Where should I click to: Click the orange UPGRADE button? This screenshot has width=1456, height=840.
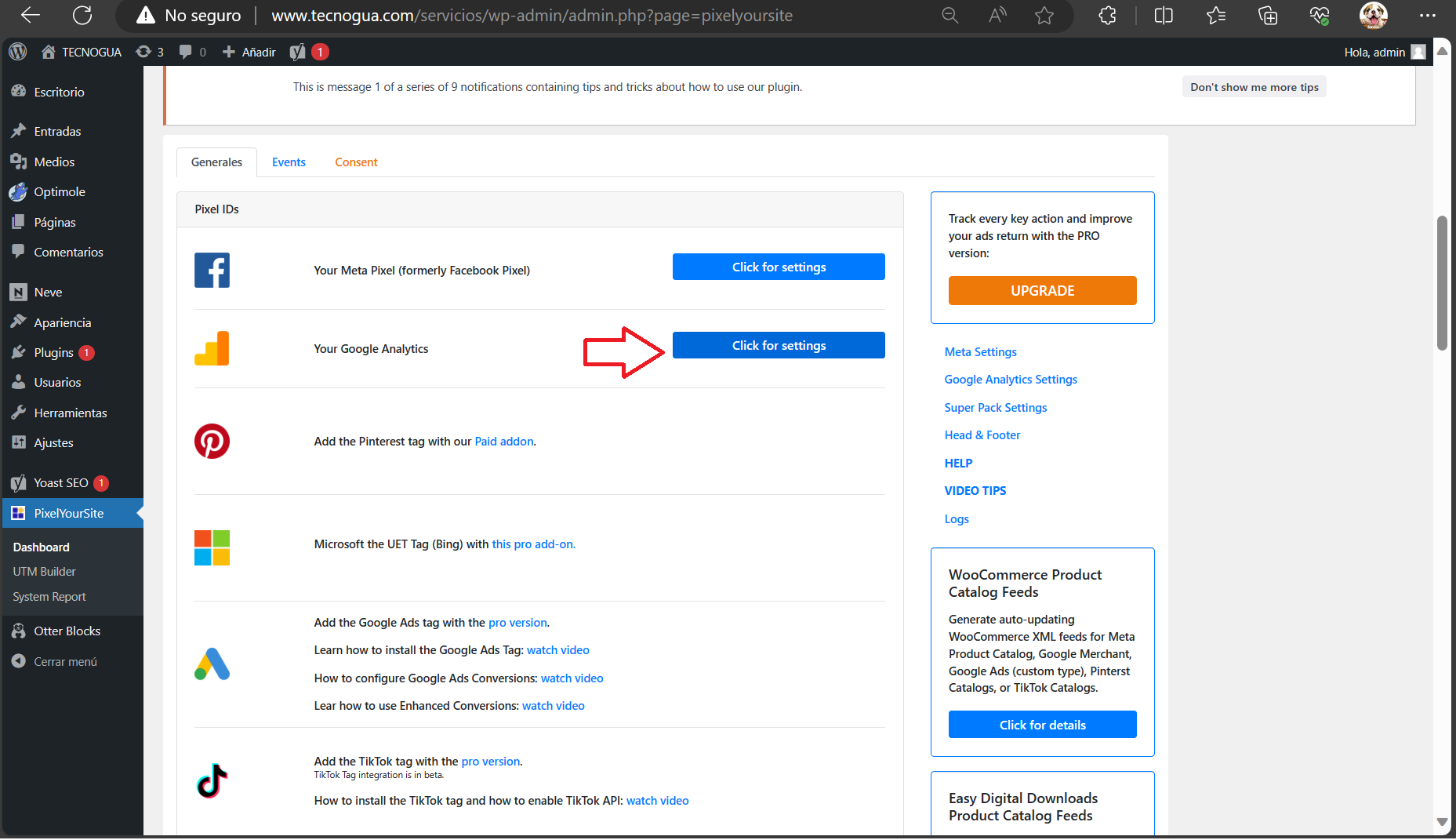(x=1042, y=290)
